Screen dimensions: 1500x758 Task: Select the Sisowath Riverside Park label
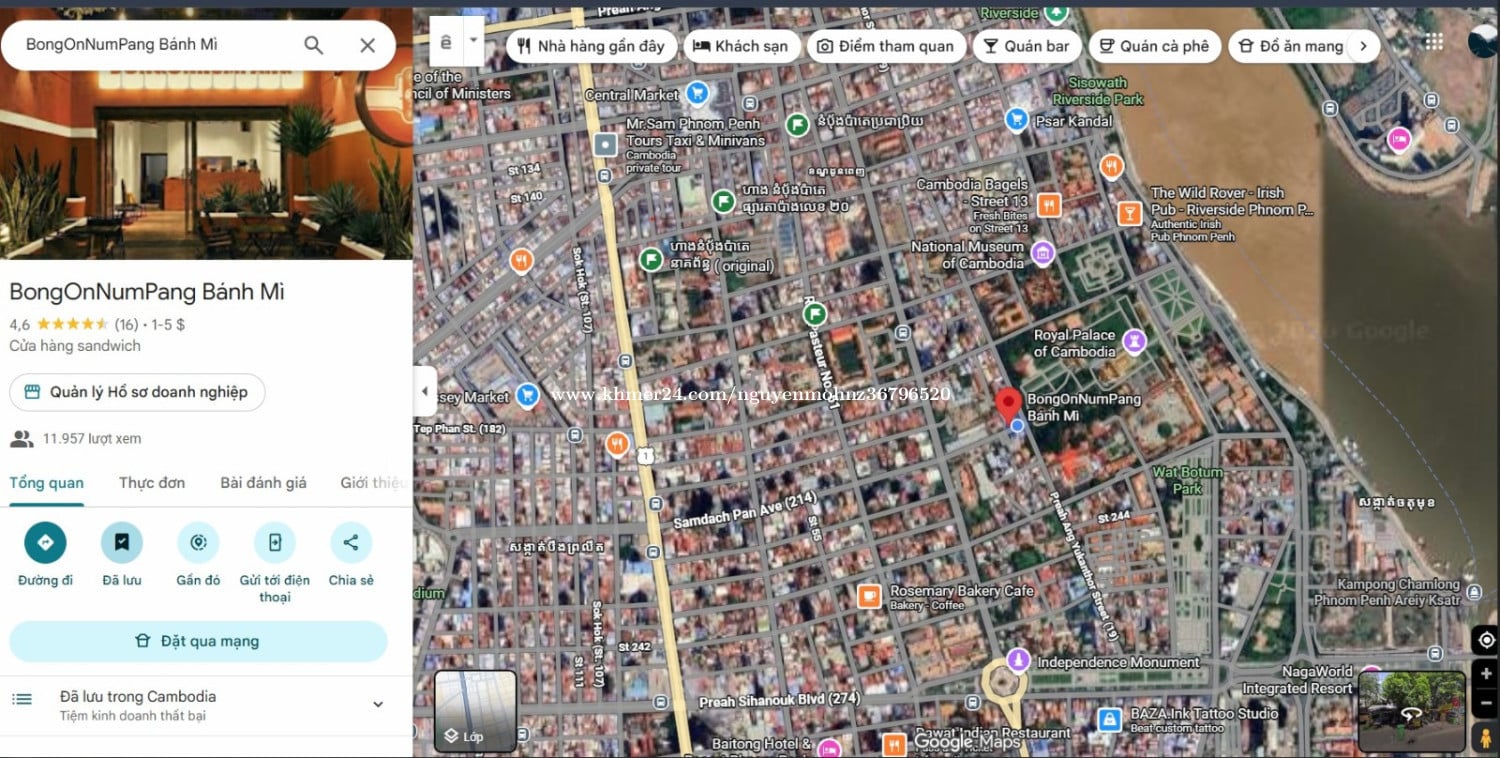tap(1097, 91)
